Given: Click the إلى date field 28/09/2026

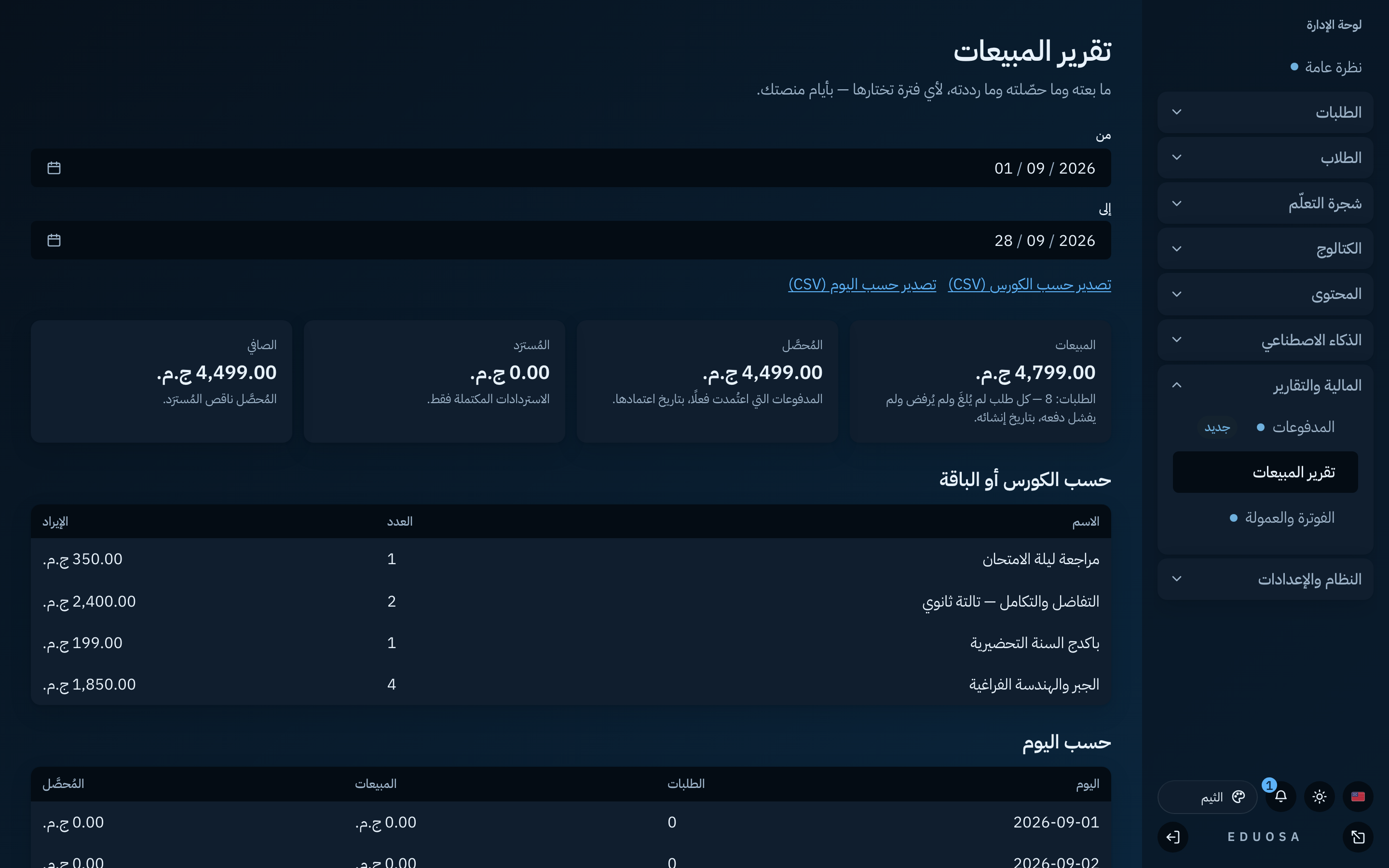Looking at the screenshot, I should 571,240.
